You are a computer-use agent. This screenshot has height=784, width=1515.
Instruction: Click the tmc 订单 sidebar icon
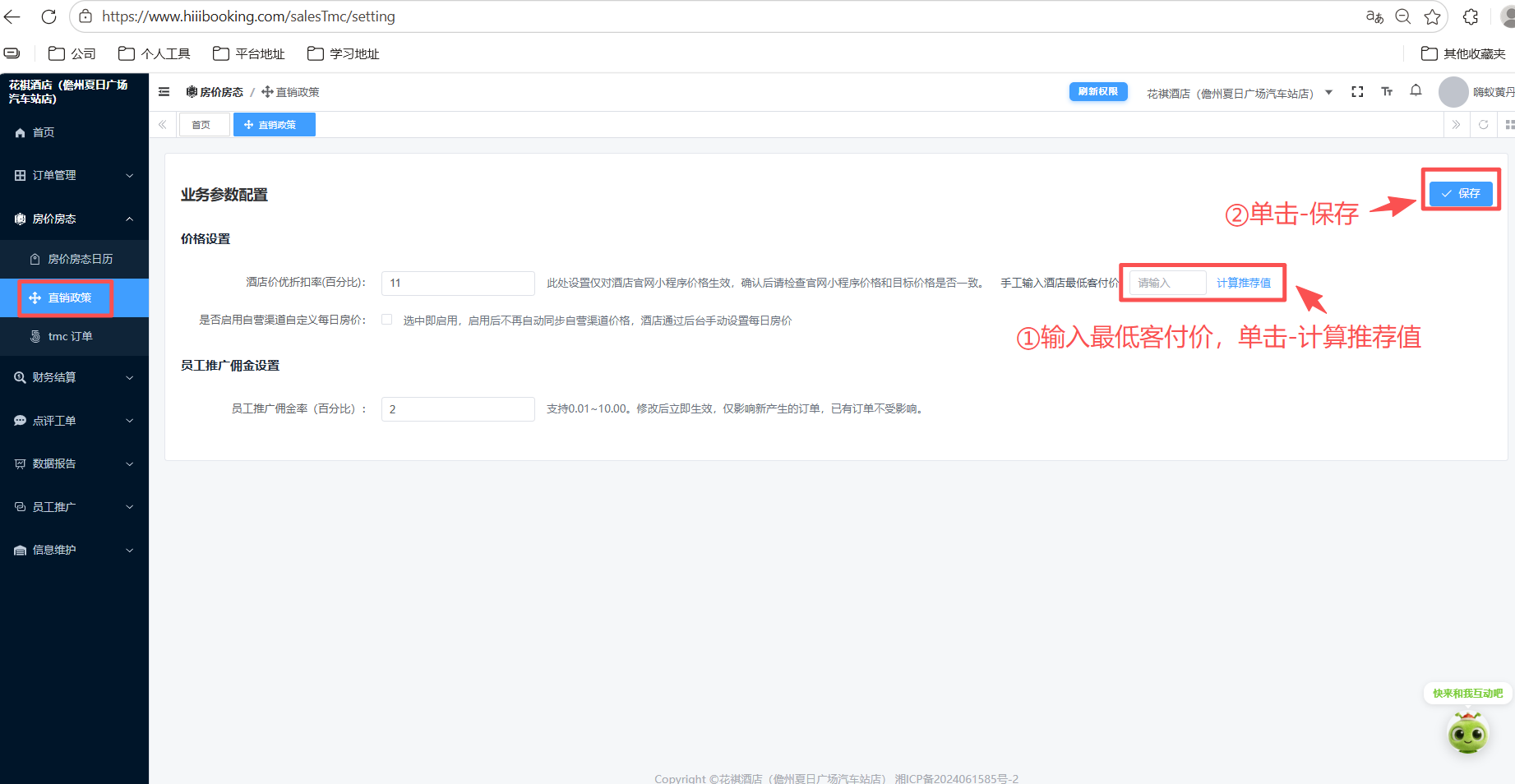coord(35,337)
